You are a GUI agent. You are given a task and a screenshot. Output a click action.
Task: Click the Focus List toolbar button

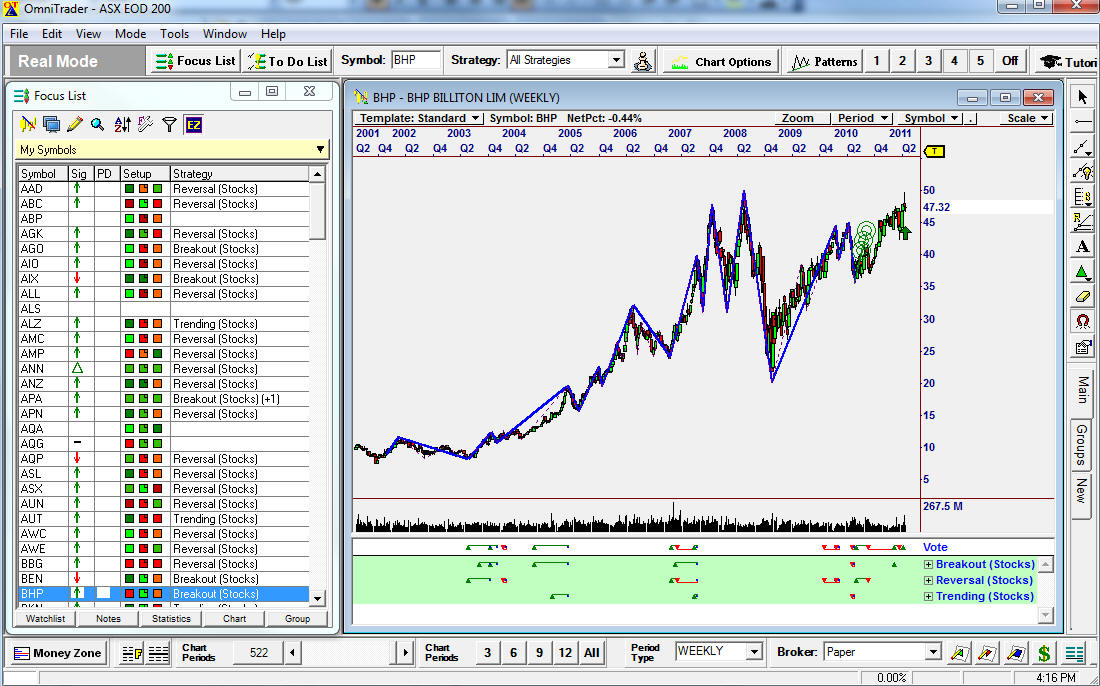tap(195, 61)
